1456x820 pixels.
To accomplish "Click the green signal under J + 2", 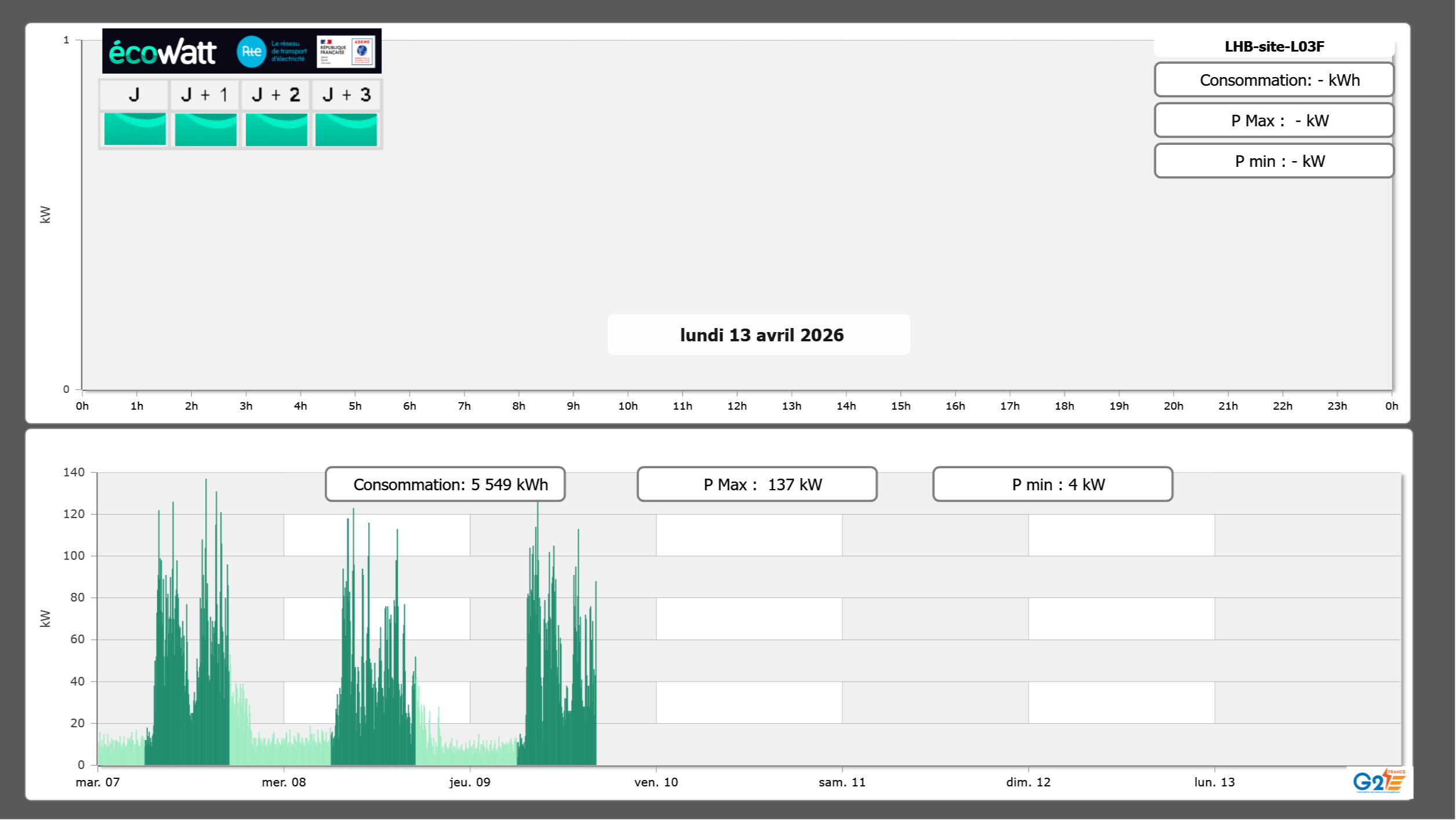I will tap(276, 129).
